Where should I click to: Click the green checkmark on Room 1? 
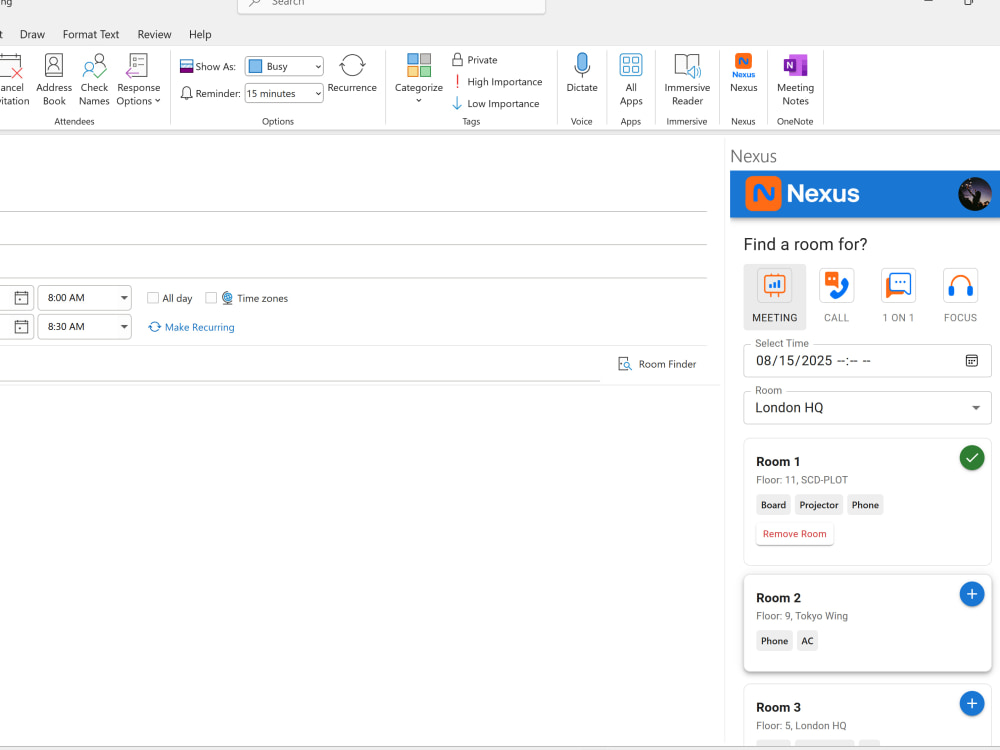click(x=971, y=458)
